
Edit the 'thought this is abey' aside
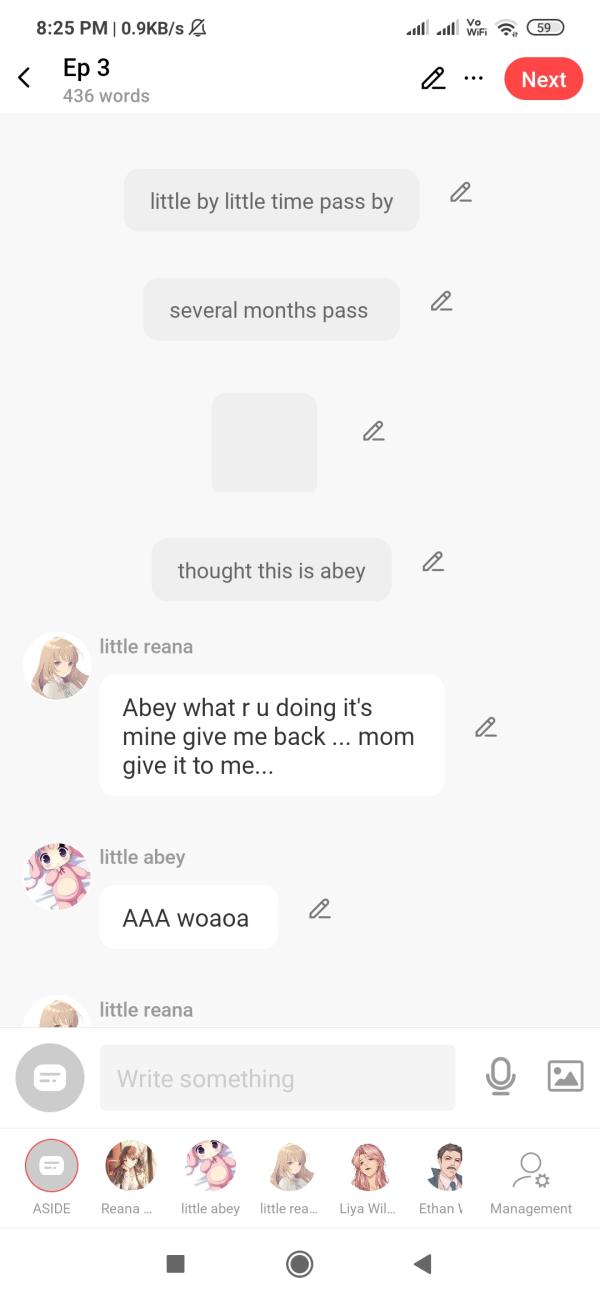(x=433, y=562)
